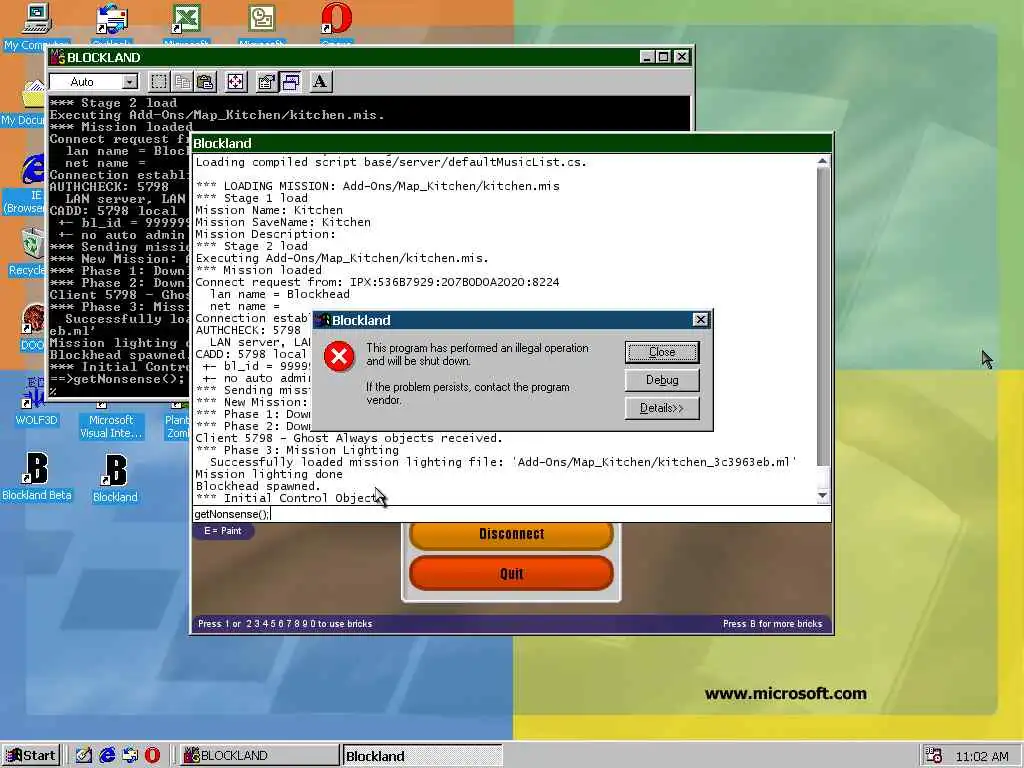Image resolution: width=1024 pixels, height=768 pixels.
Task: Click the 'E = Paint' hint label
Action: 223,531
